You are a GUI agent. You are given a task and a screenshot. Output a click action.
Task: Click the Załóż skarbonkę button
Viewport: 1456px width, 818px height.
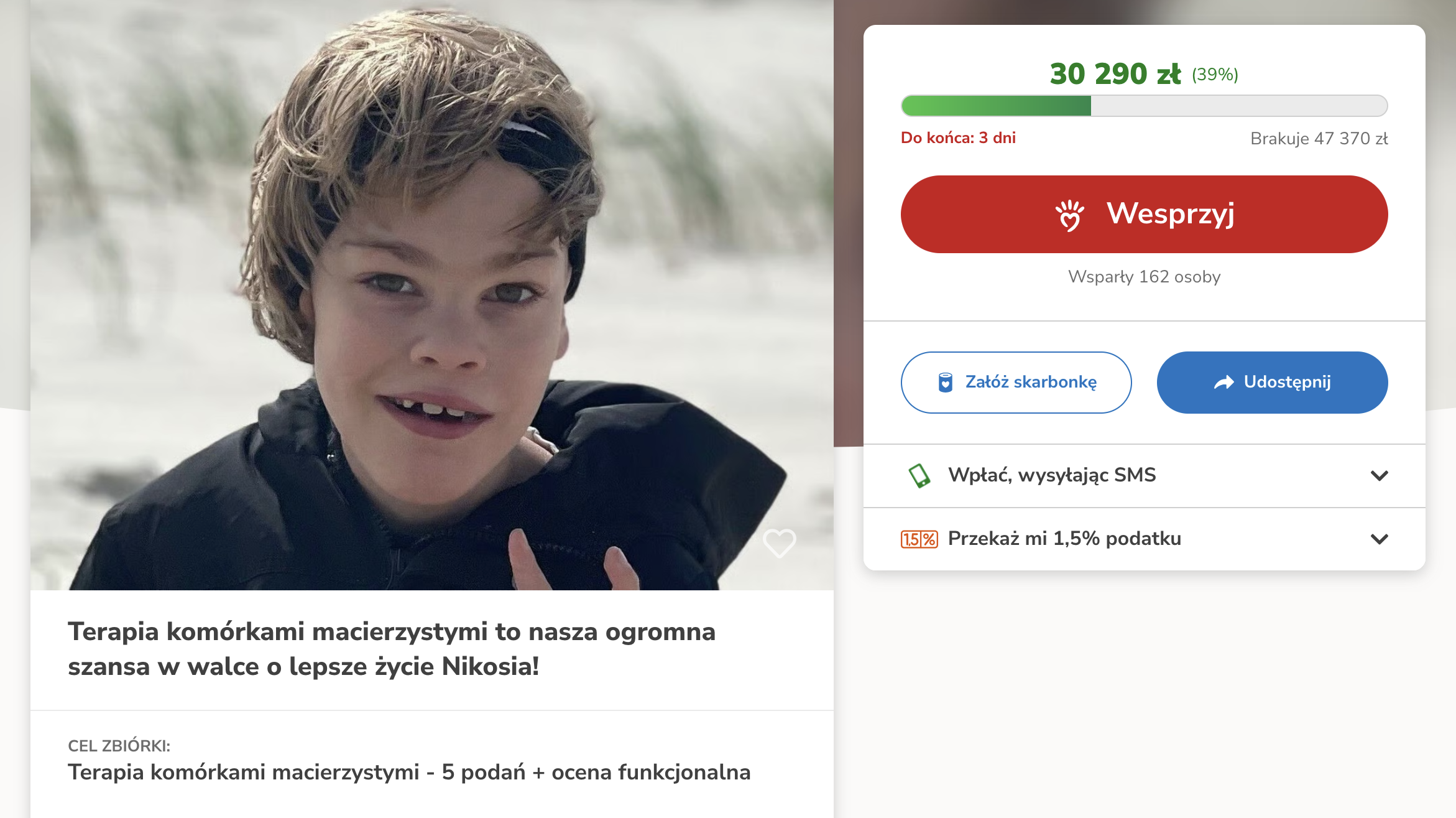pyautogui.click(x=1016, y=383)
